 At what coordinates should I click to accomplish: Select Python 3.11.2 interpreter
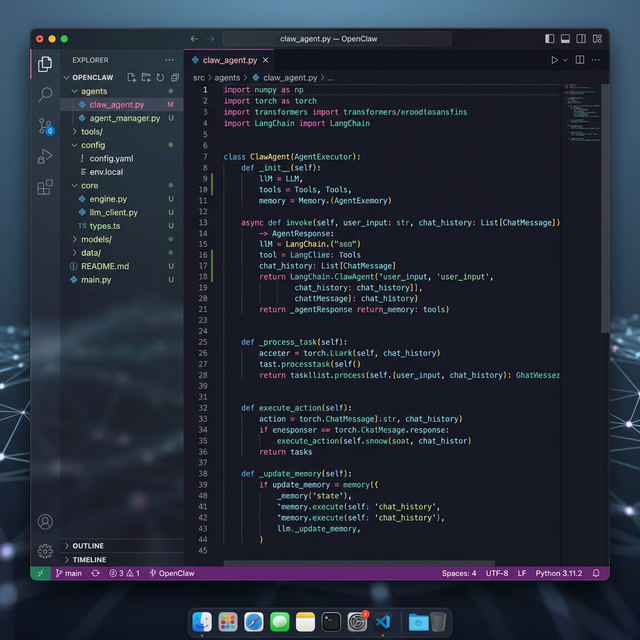click(559, 573)
